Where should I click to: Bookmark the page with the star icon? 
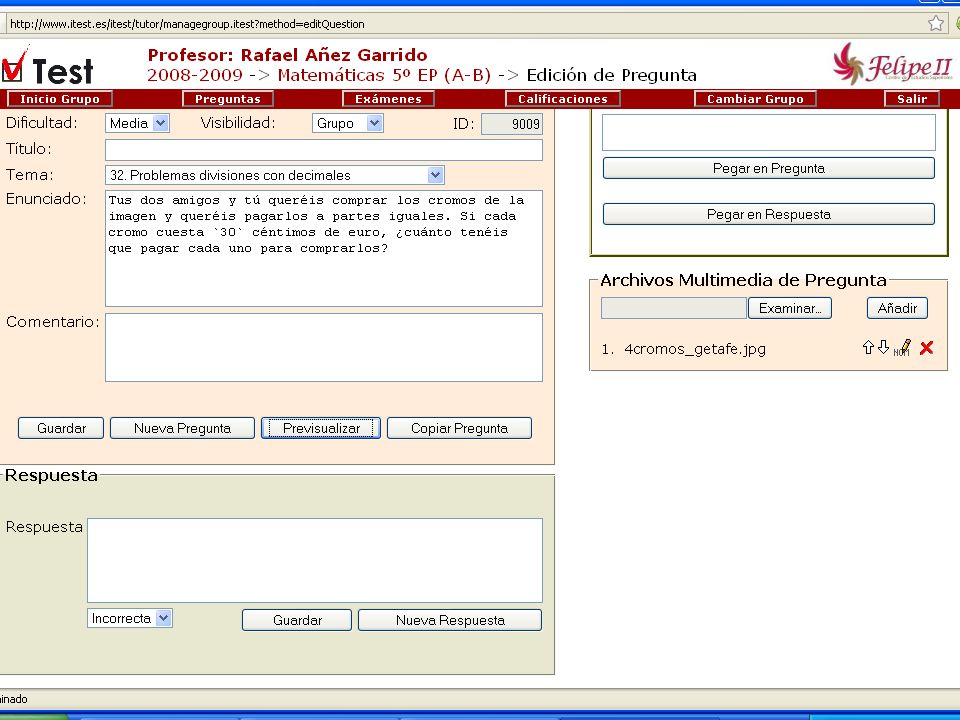click(x=935, y=23)
